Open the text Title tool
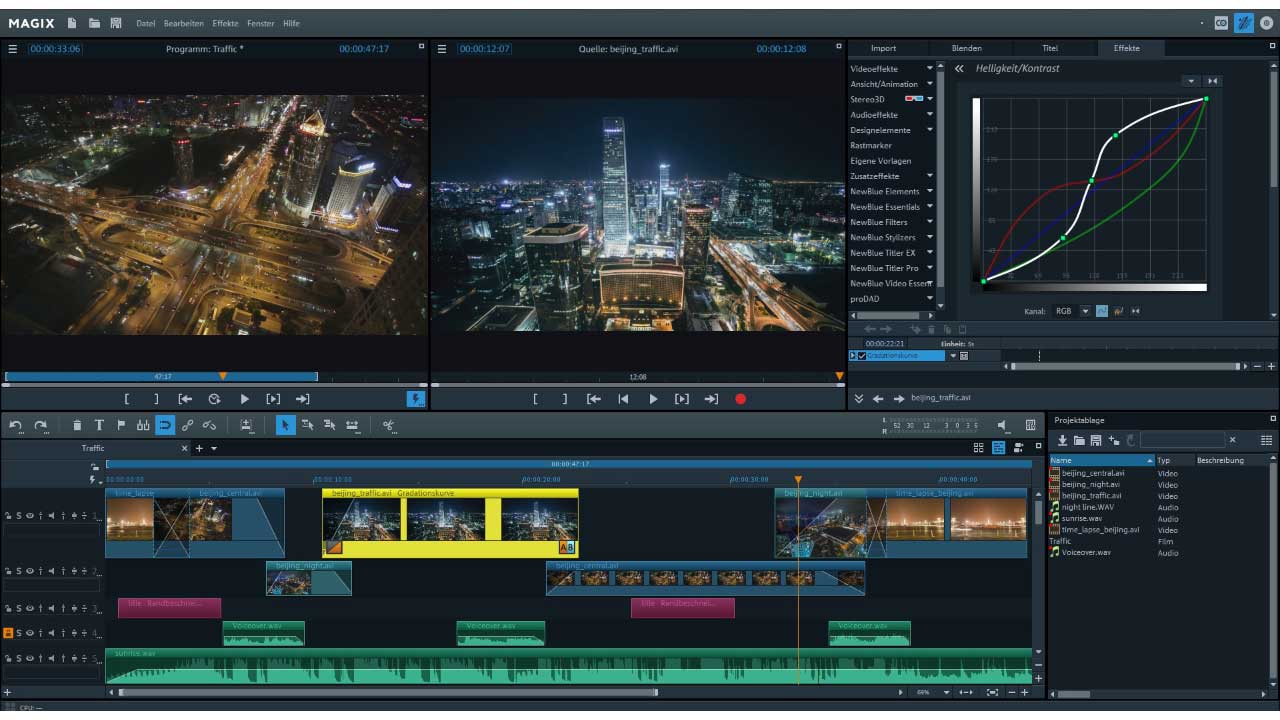1280x720 pixels. pyautogui.click(x=101, y=426)
